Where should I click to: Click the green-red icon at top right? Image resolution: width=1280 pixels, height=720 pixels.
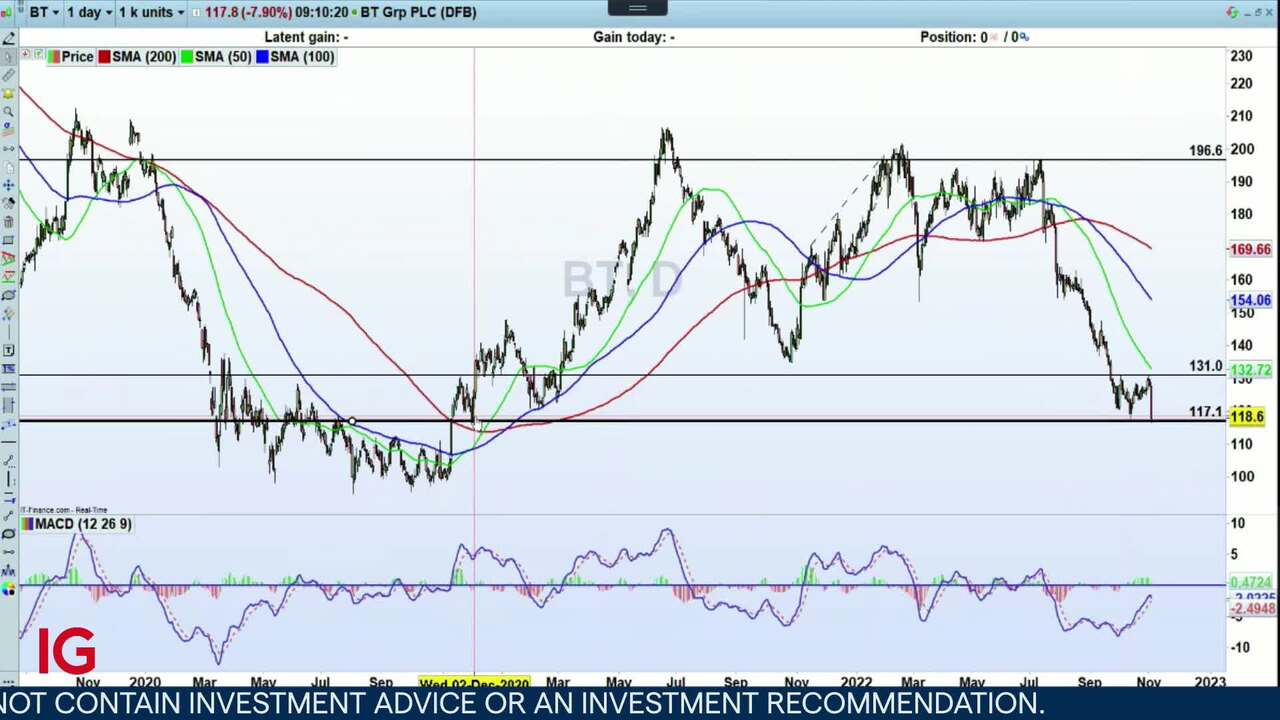click(x=1232, y=12)
